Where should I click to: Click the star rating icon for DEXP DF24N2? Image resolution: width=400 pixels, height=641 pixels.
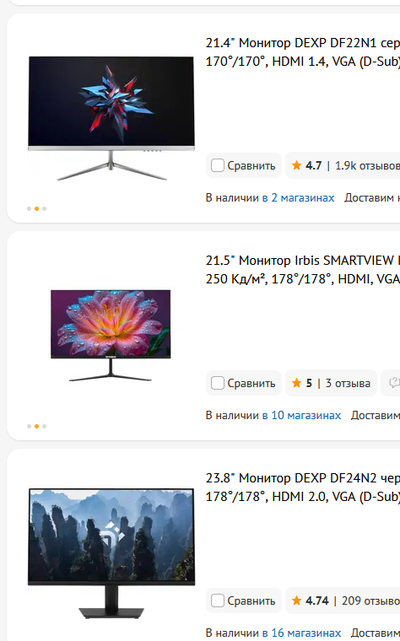coord(297,601)
